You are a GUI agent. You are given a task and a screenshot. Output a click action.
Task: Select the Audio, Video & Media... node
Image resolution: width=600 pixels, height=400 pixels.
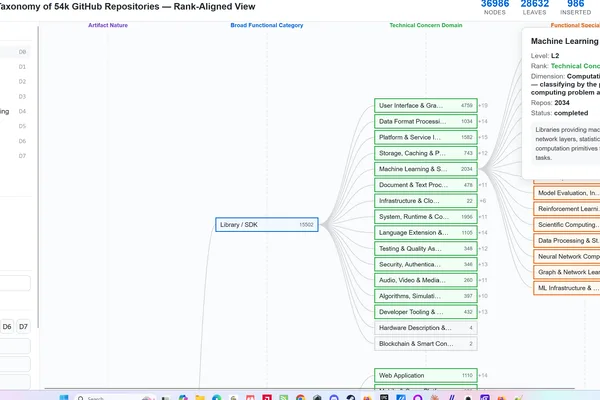426,280
